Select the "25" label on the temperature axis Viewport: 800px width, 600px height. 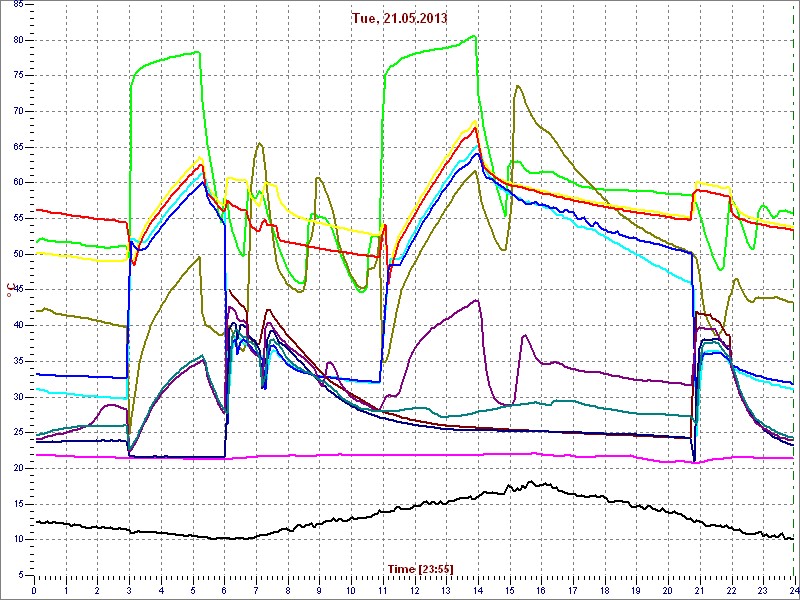[16, 433]
